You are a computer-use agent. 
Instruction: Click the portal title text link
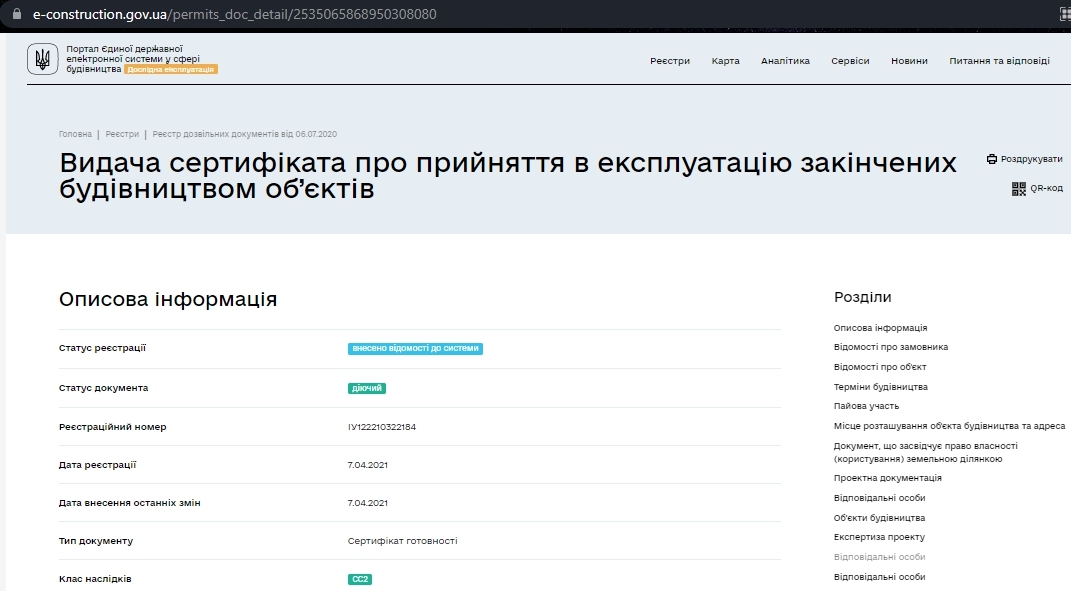(133, 59)
